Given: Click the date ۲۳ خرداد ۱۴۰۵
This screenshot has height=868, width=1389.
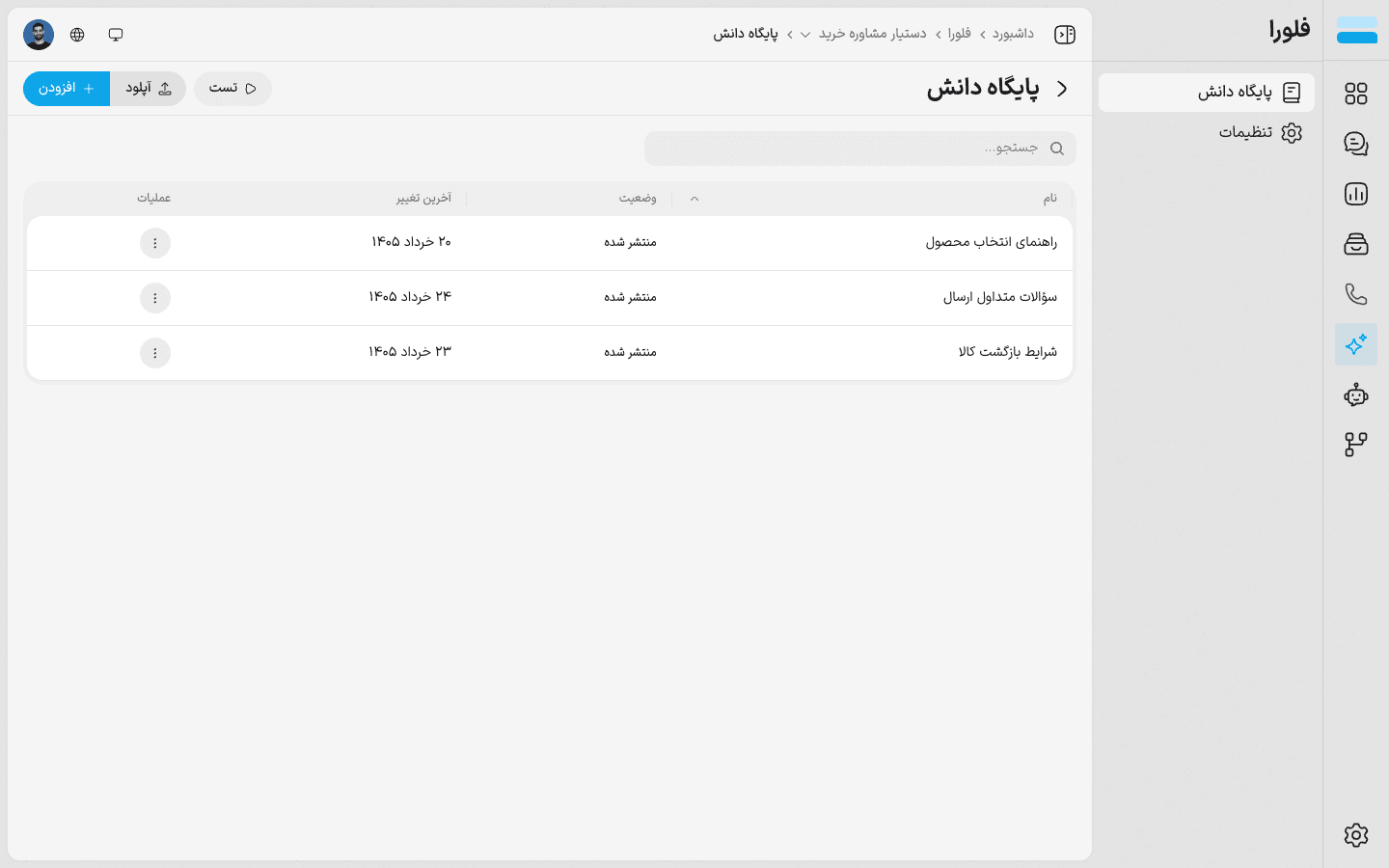Looking at the screenshot, I should point(410,352).
